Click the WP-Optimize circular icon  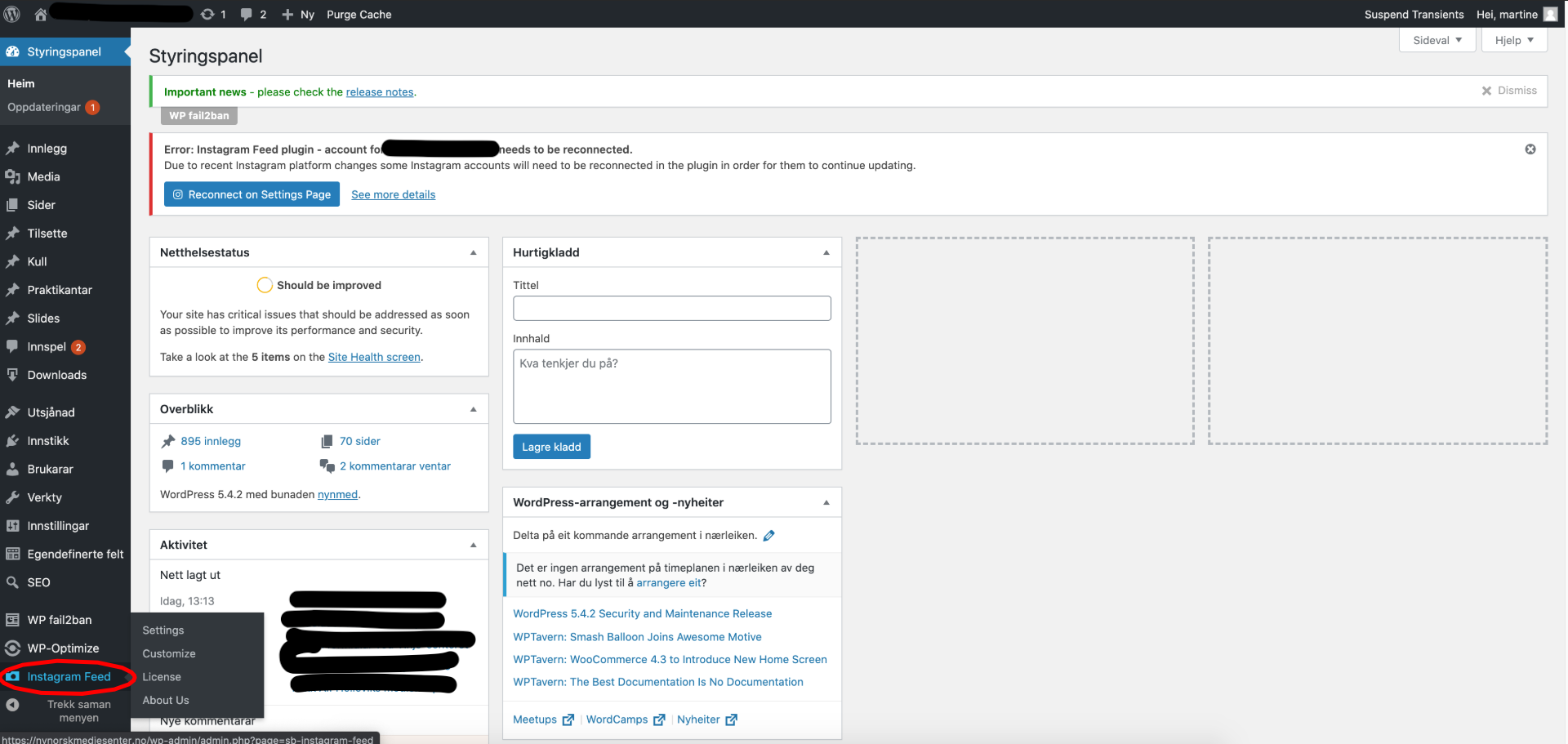12,648
